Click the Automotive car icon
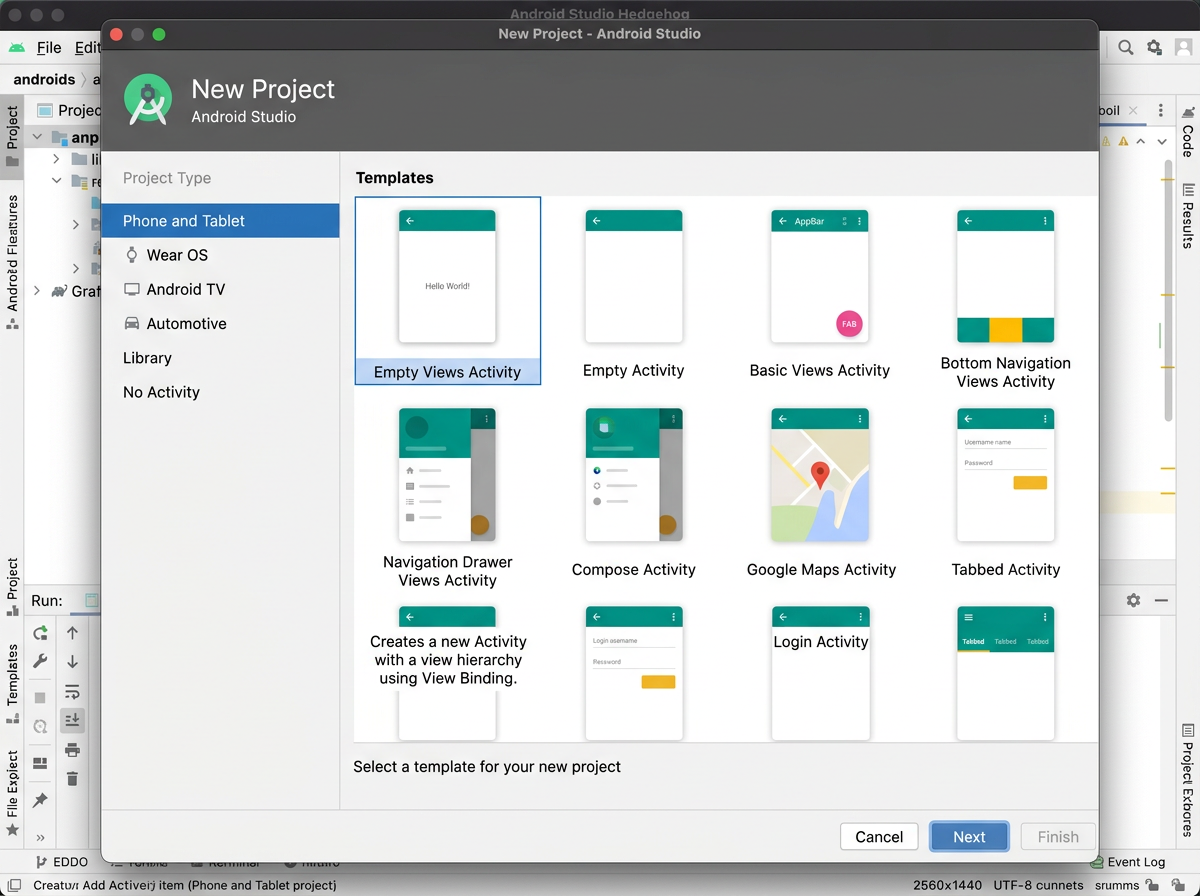1200x896 pixels. coord(131,323)
